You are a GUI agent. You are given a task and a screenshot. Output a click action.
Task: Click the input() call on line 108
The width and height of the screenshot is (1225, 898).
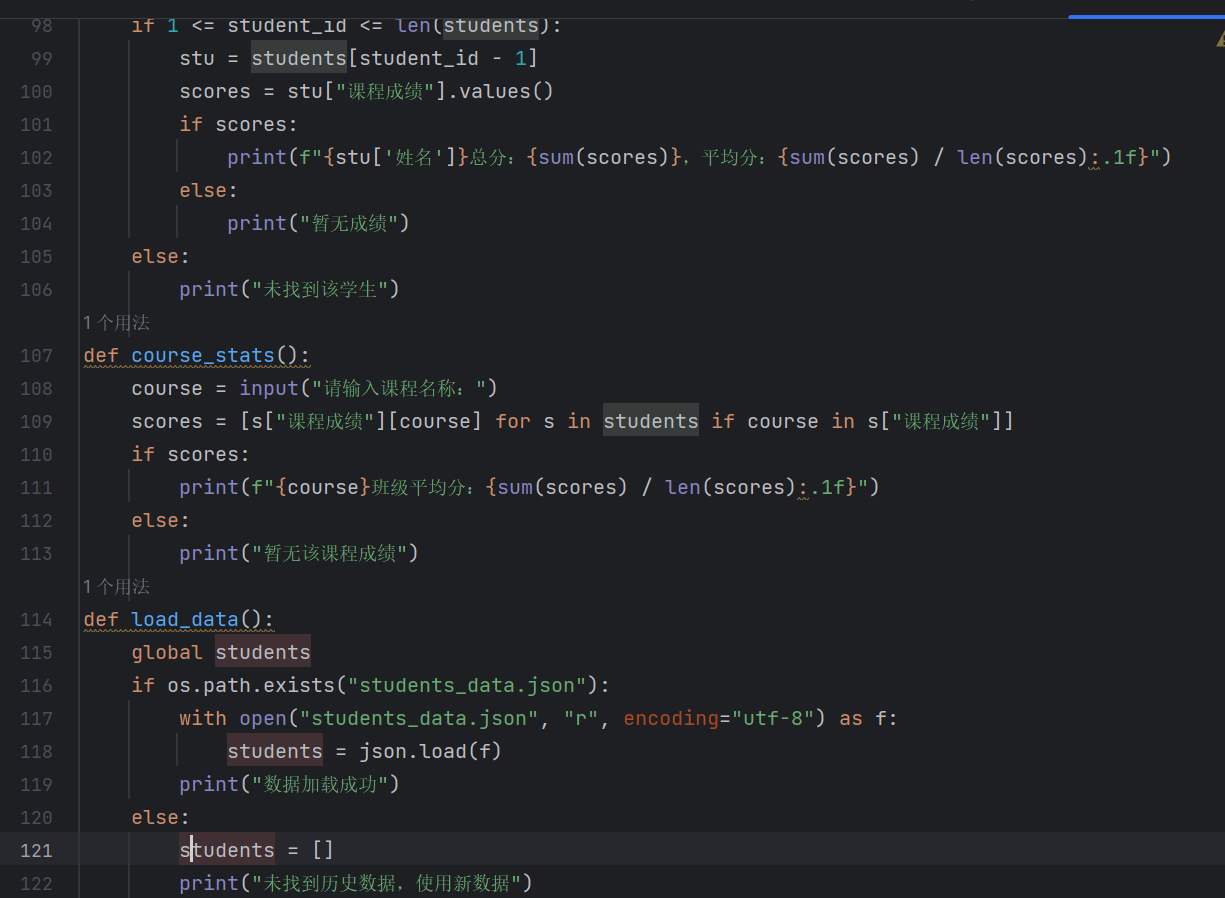click(268, 388)
